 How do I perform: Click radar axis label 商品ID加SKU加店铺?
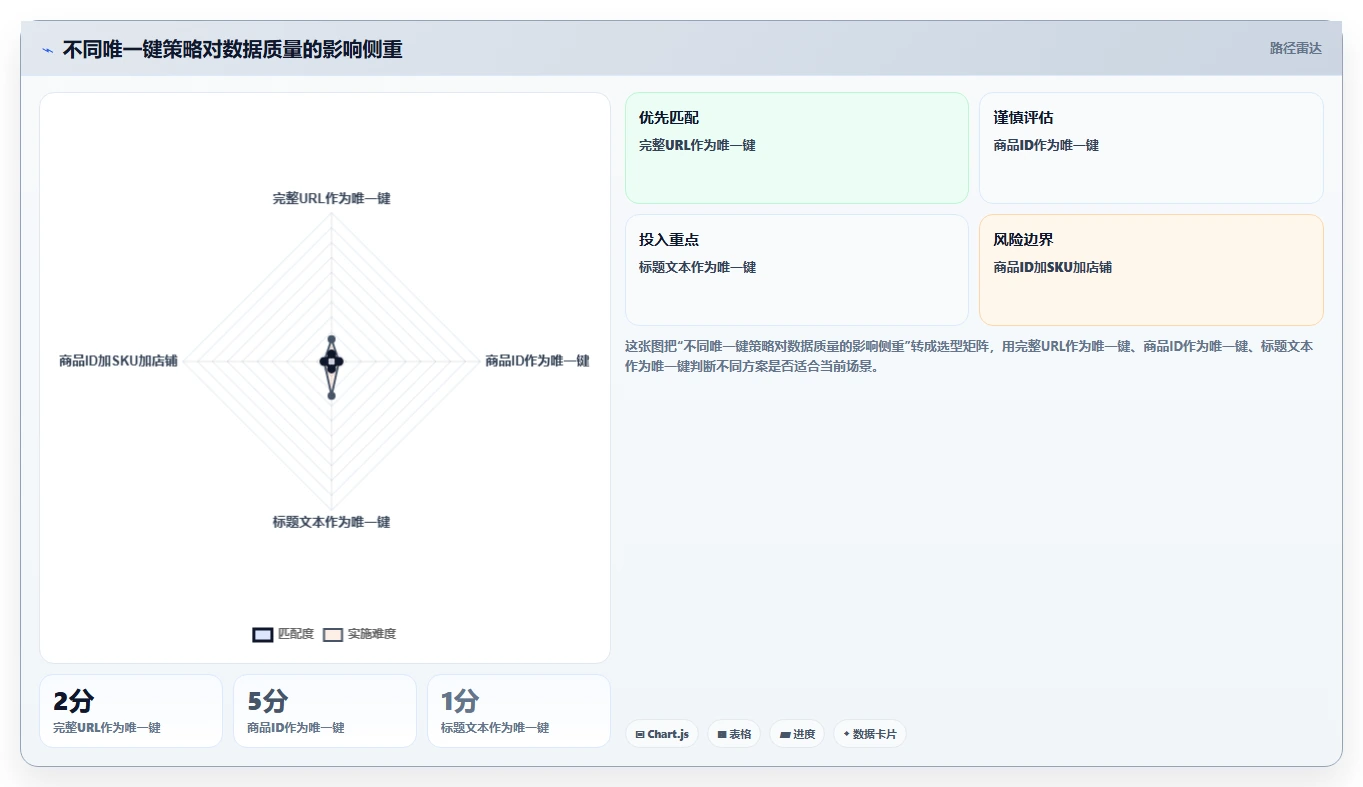tap(118, 360)
